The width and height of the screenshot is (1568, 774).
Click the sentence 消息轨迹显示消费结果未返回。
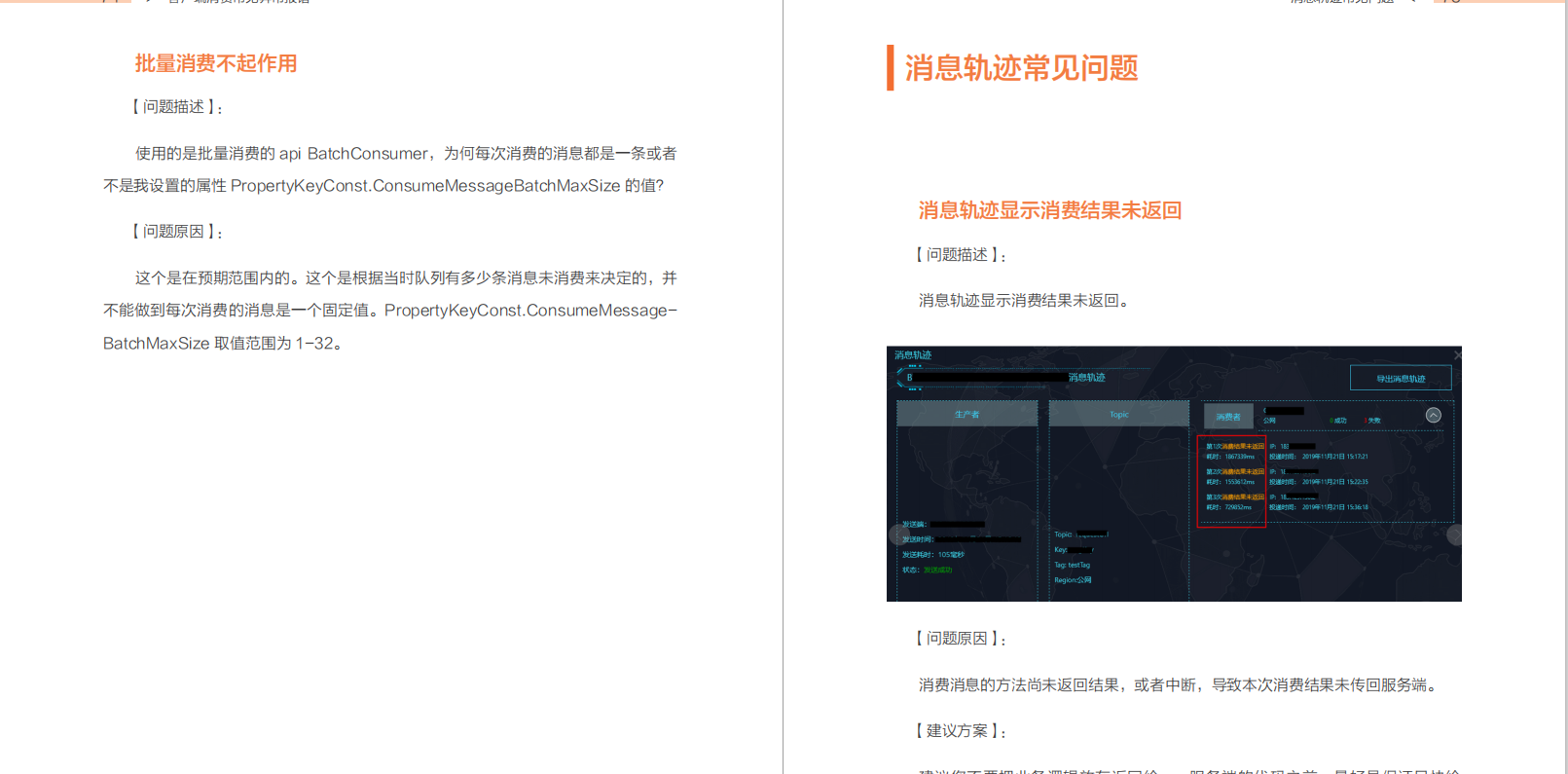(1025, 301)
